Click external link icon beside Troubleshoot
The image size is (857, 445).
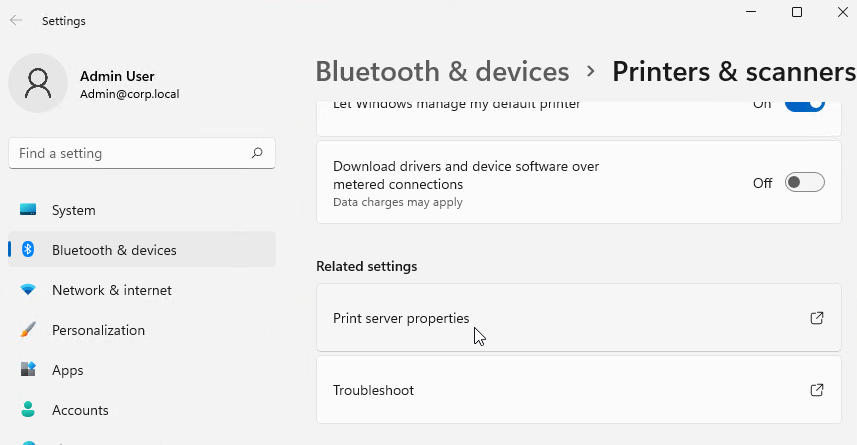817,390
